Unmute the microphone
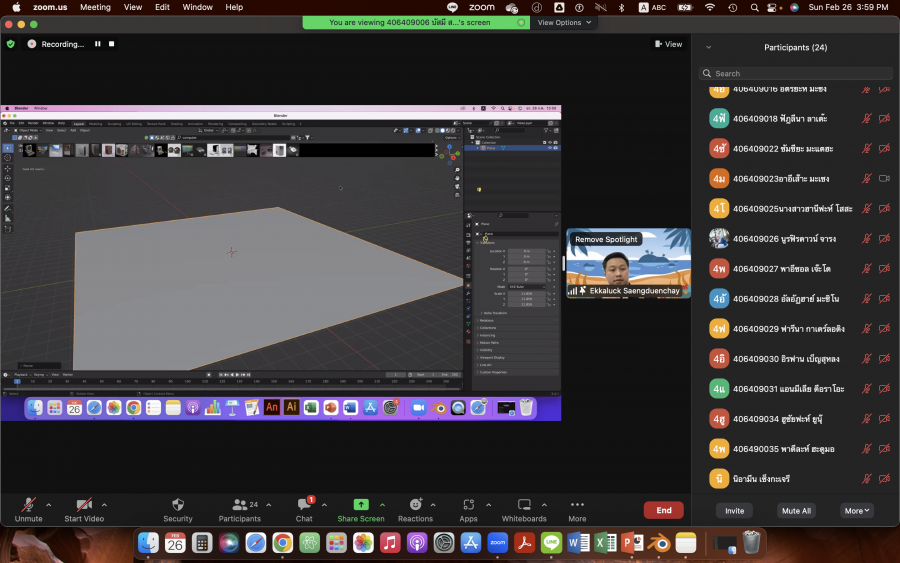This screenshot has width=900, height=563. (28, 506)
